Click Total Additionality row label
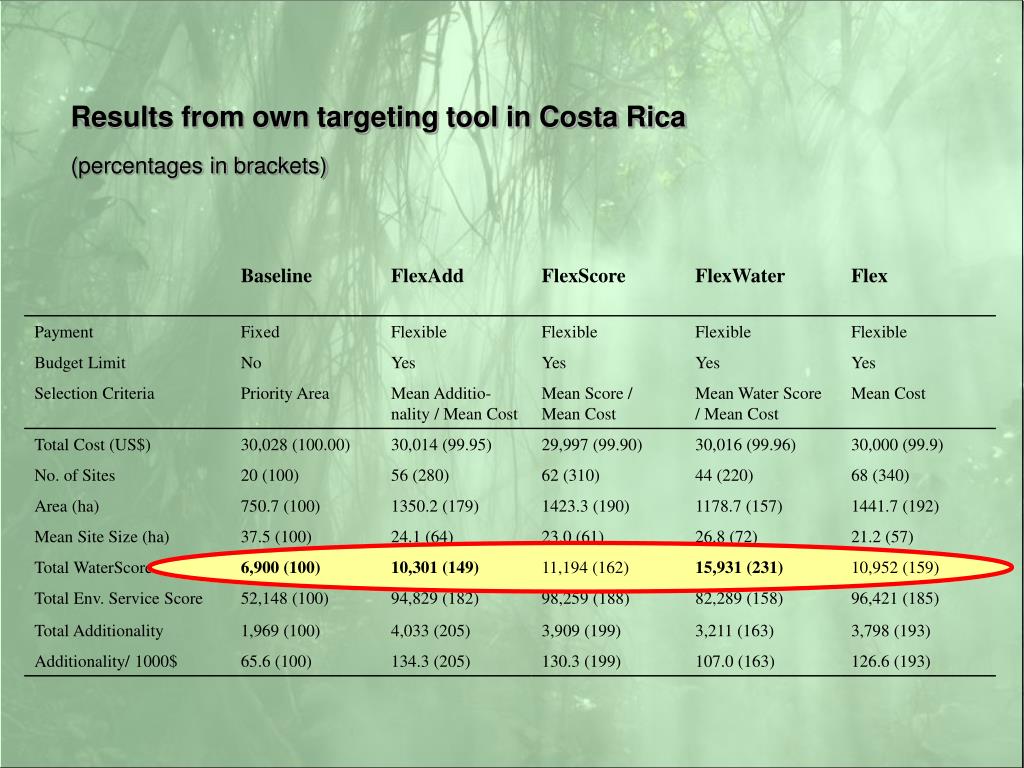1024x768 pixels. [99, 631]
